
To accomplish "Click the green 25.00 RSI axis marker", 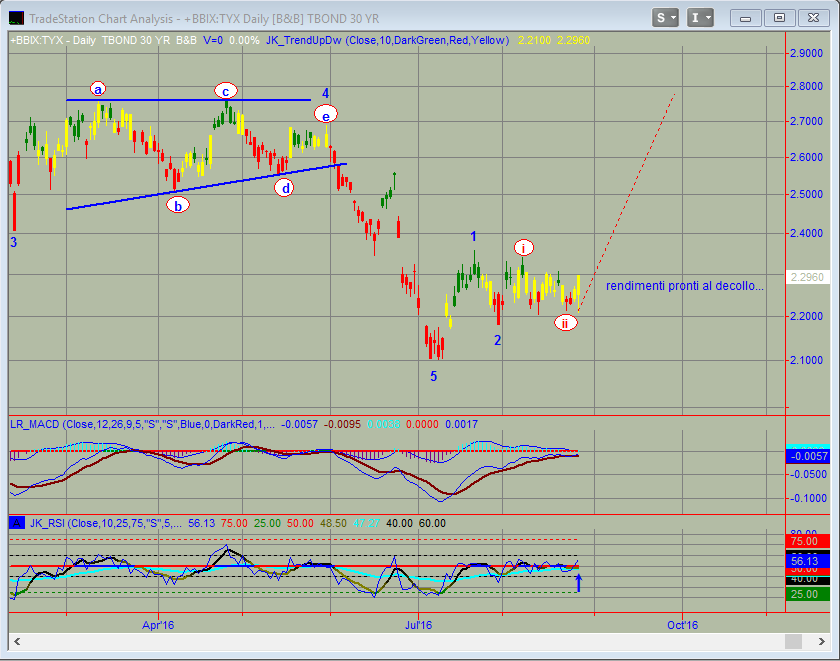I will [807, 594].
